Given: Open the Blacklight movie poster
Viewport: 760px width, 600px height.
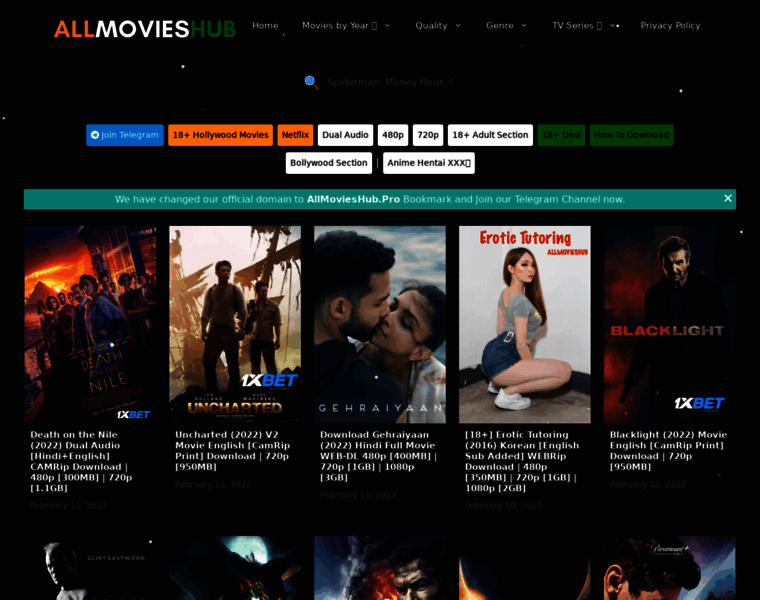Looking at the screenshot, I should coord(670,324).
